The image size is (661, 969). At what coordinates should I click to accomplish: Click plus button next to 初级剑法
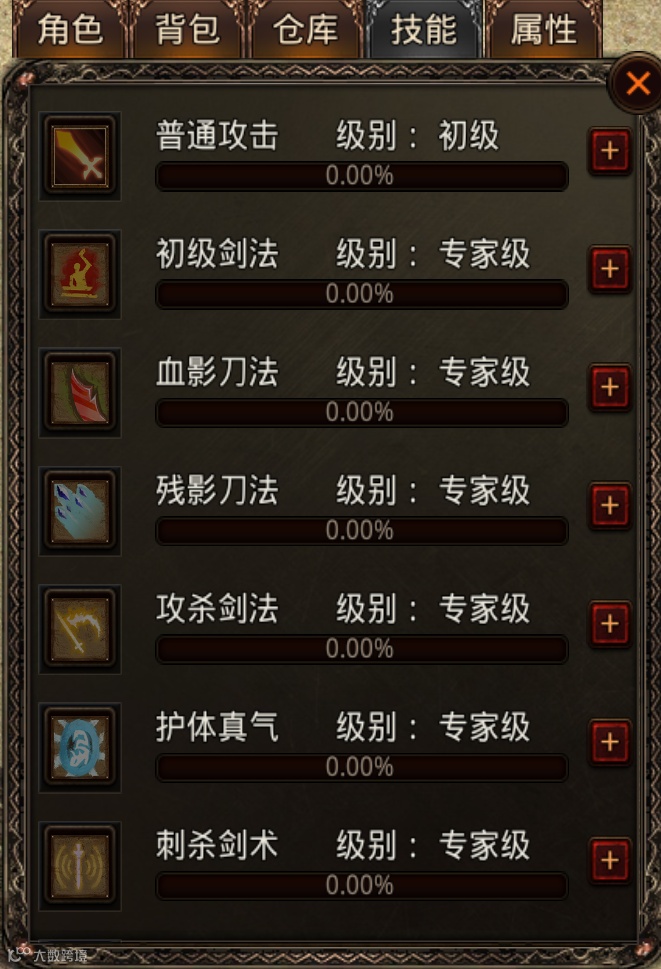[610, 269]
